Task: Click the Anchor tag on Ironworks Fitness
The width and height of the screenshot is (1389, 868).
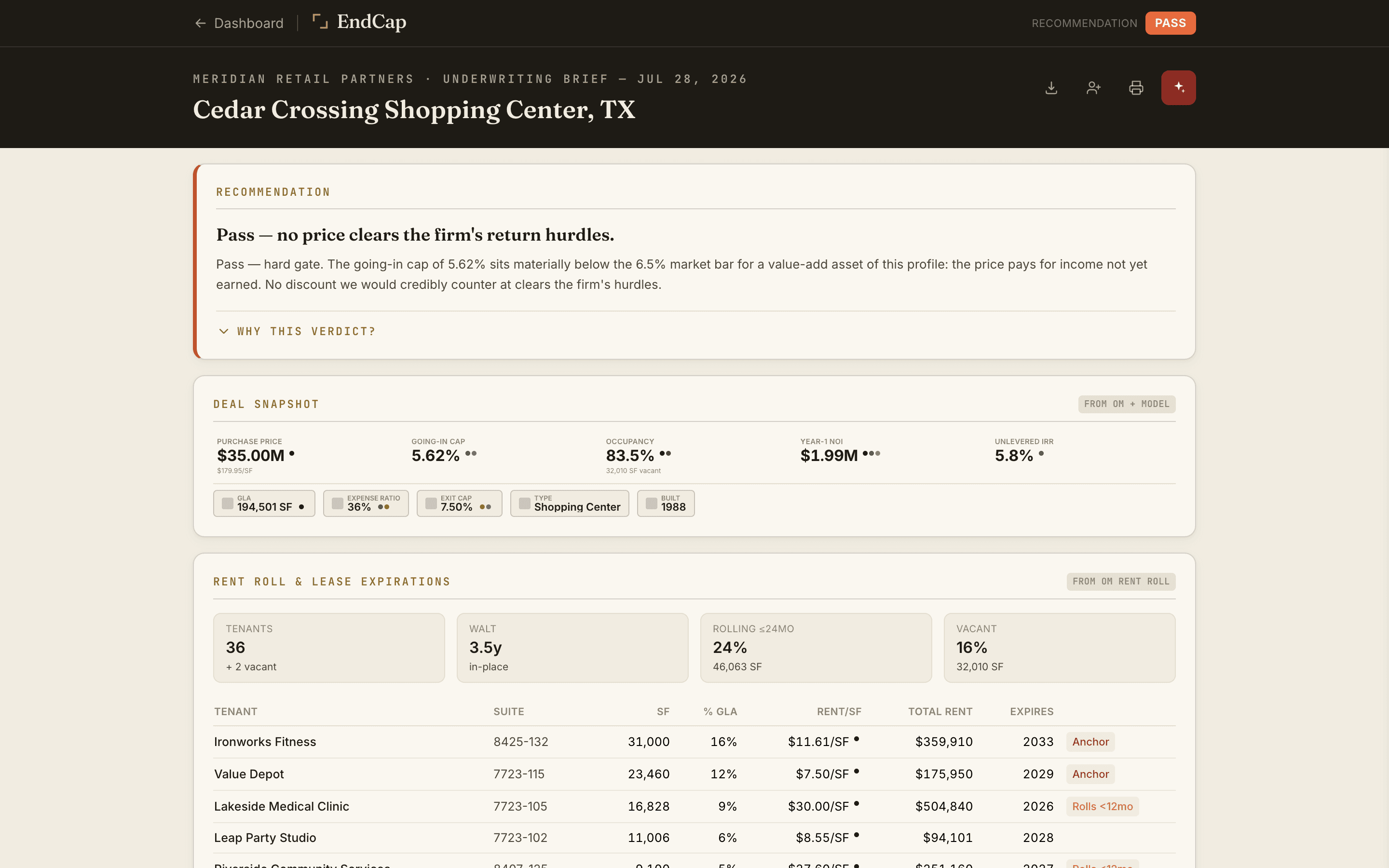Action: tap(1090, 742)
